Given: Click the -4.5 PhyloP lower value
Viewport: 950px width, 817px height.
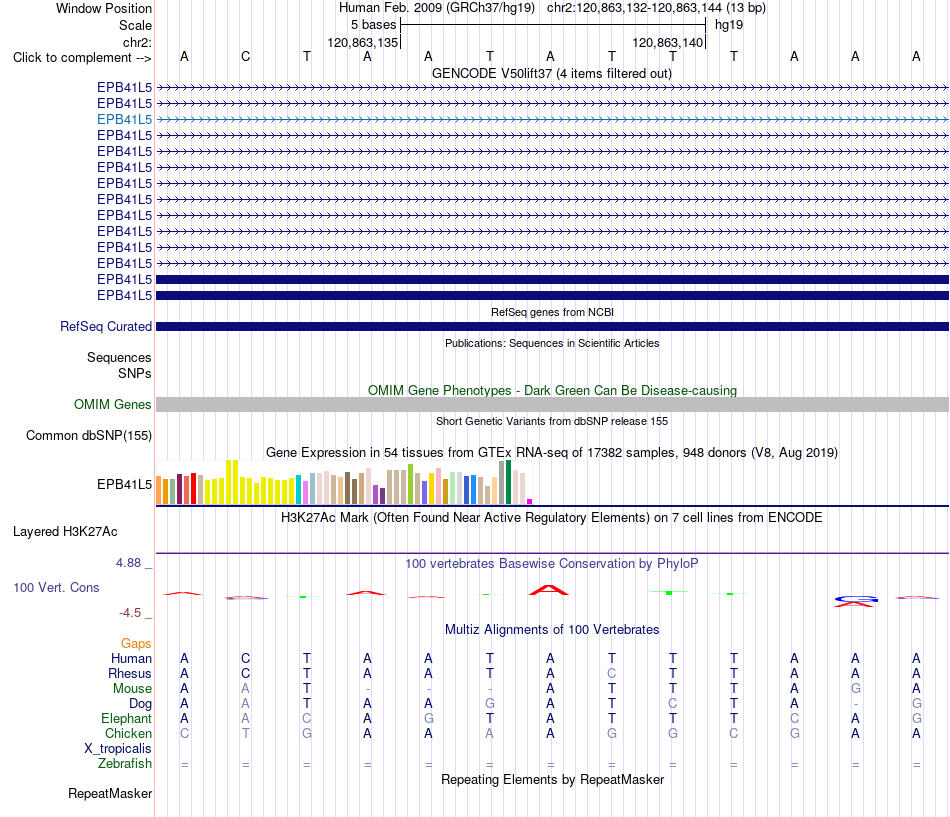Looking at the screenshot, I should pyautogui.click(x=130, y=613).
